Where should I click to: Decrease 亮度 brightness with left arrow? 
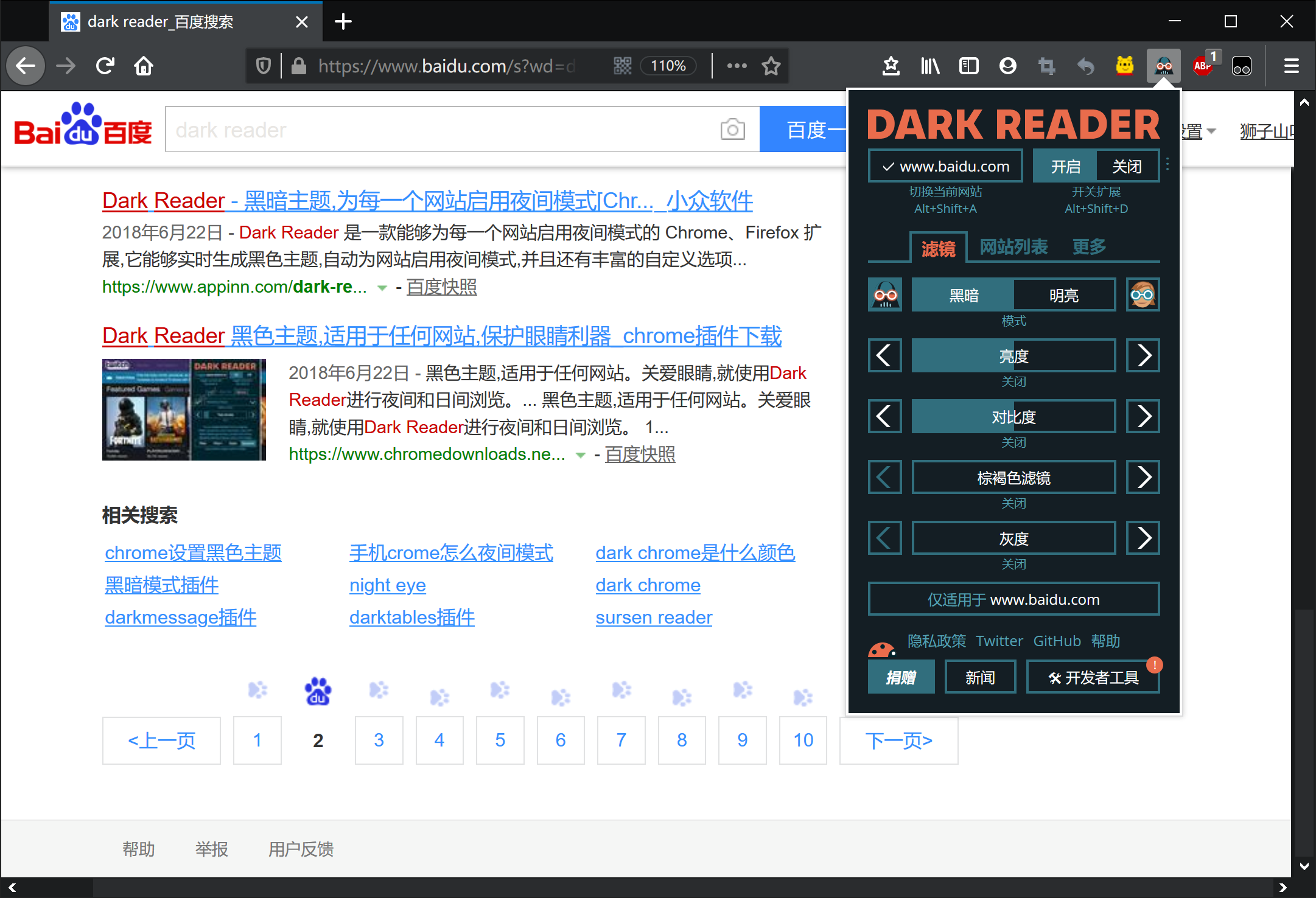(x=885, y=356)
